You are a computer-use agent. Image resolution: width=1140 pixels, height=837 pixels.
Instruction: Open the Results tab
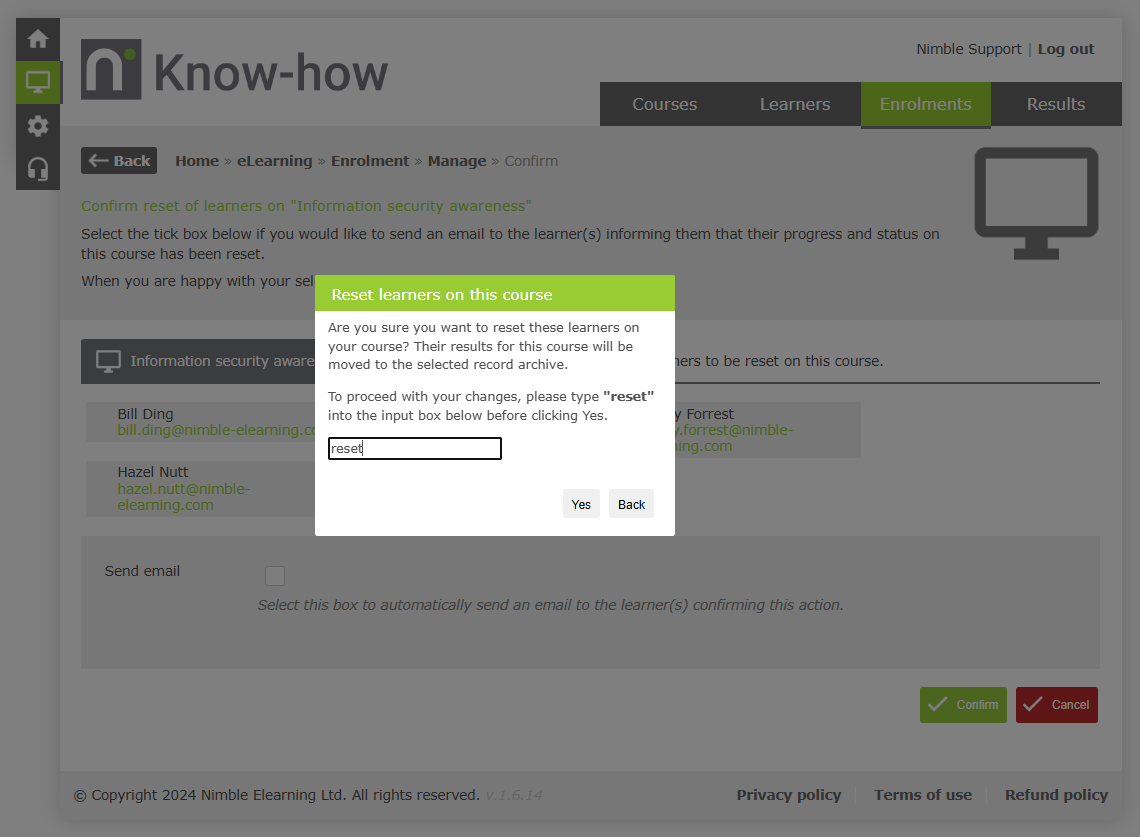[x=1056, y=104]
